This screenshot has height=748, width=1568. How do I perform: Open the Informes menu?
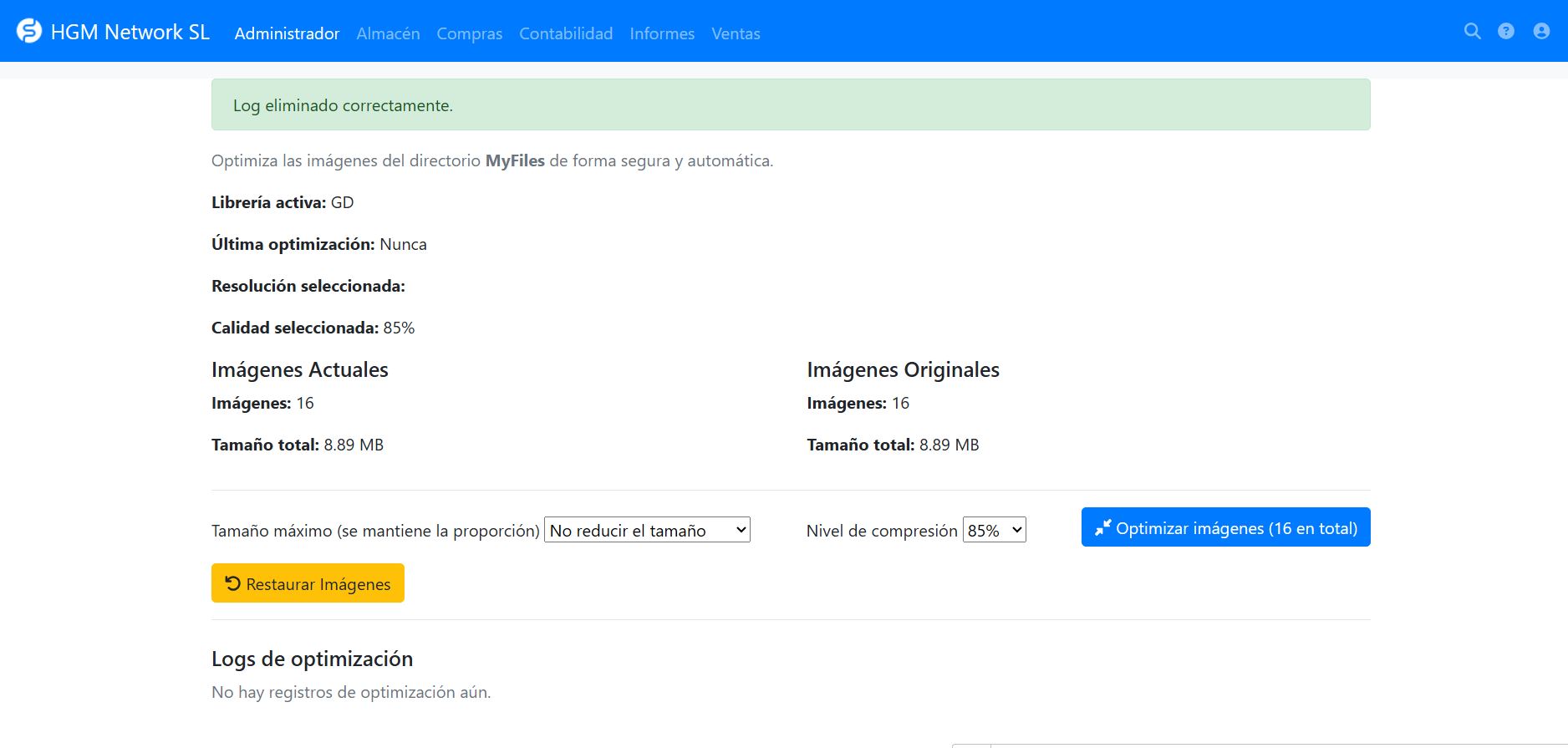point(662,33)
